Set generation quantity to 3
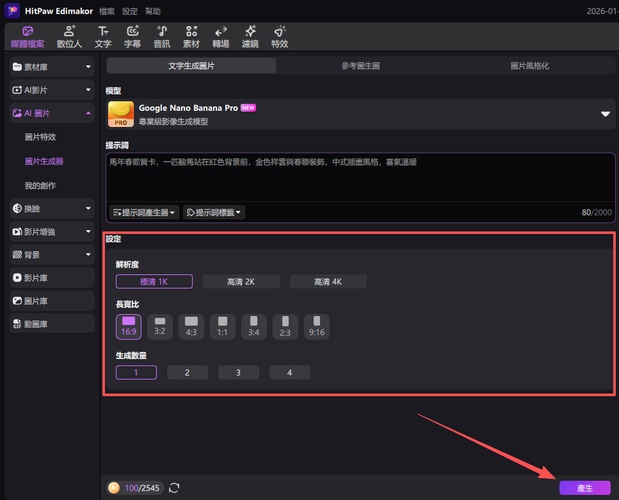 point(238,373)
